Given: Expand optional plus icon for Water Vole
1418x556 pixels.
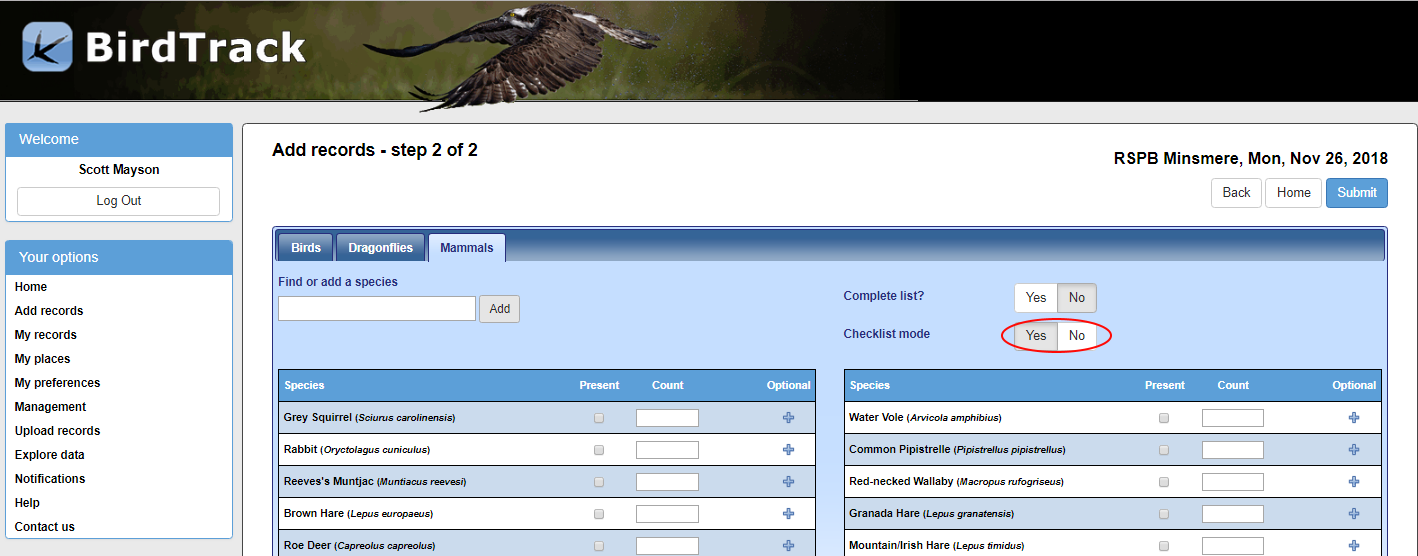Looking at the screenshot, I should [1354, 418].
